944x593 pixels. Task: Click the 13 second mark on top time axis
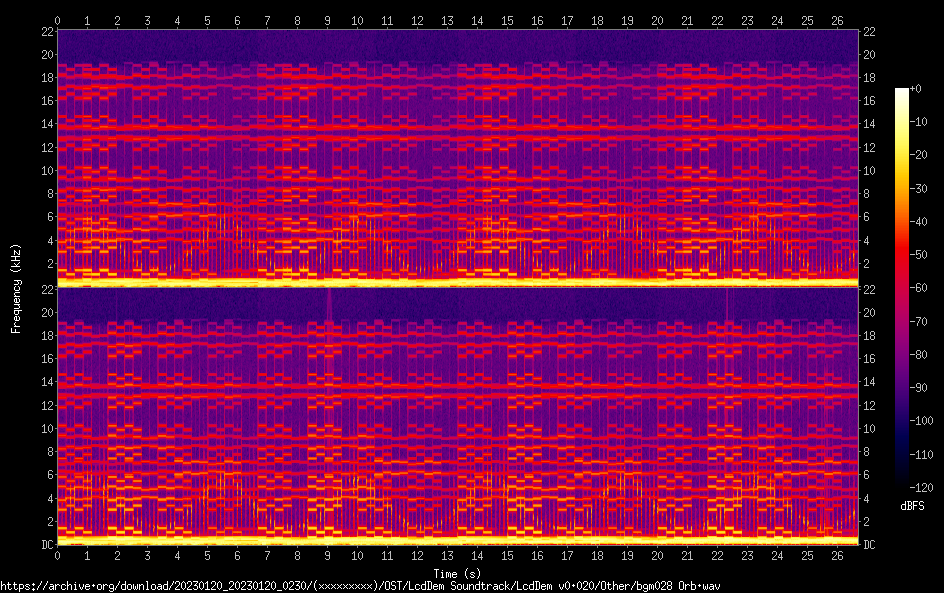pos(447,20)
